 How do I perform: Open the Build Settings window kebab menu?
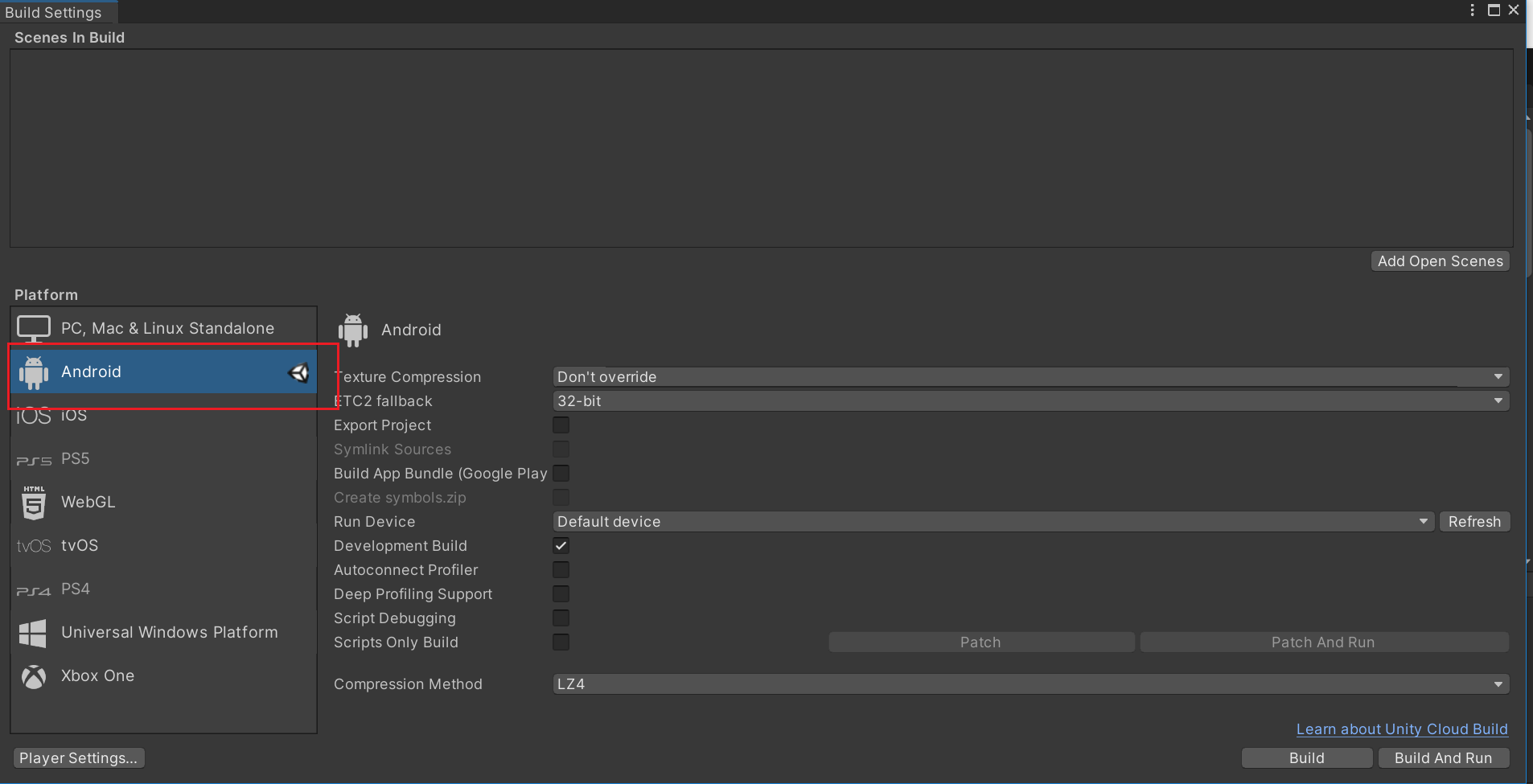(x=1472, y=10)
